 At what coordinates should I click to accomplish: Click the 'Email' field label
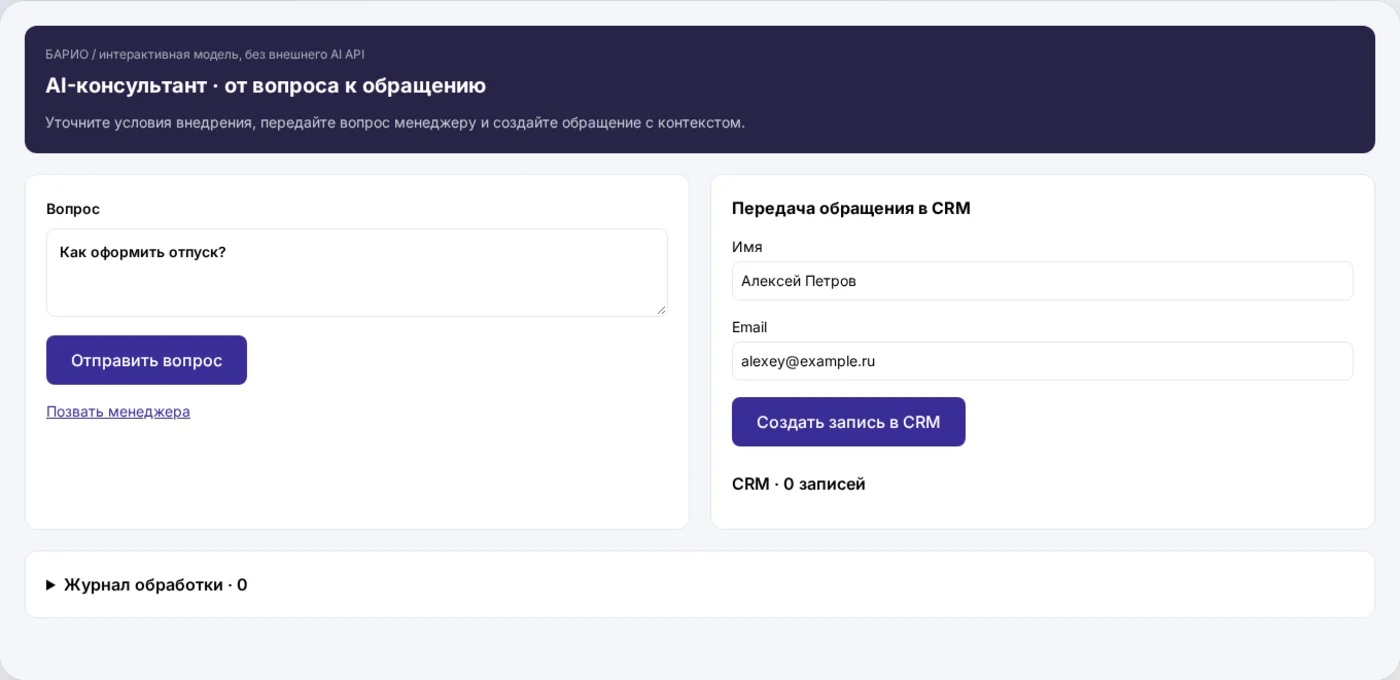click(749, 327)
